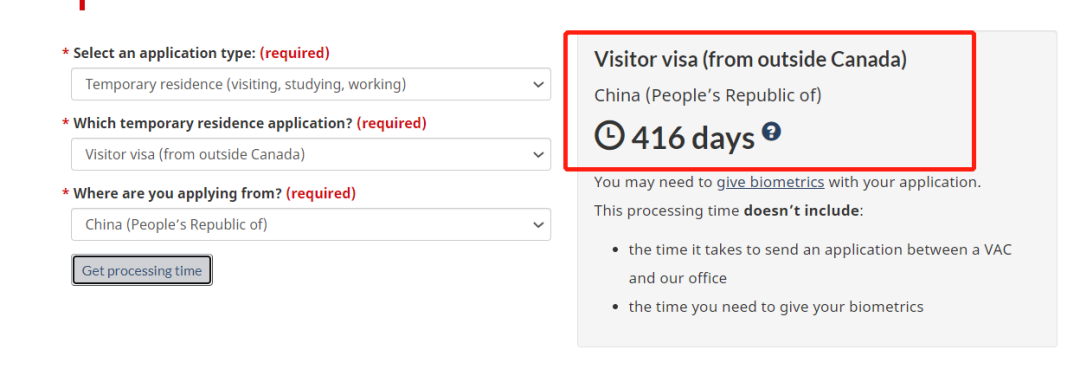Expand the country dropdown showing China (People's Republic of)
Image resolution: width=1080 pixels, height=369 pixels.
click(311, 224)
